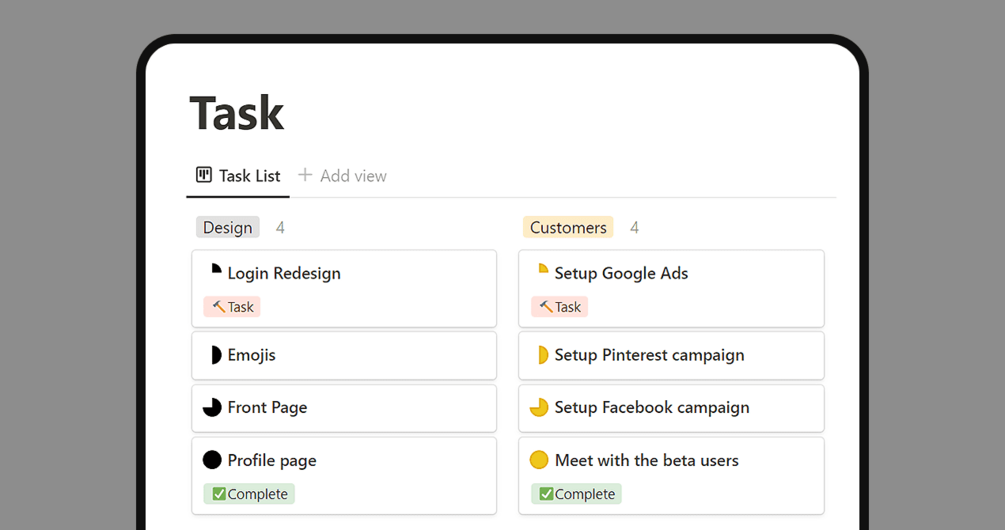The height and width of the screenshot is (530, 1005).
Task: Click the full black circle beside Profile page
Action: (212, 460)
